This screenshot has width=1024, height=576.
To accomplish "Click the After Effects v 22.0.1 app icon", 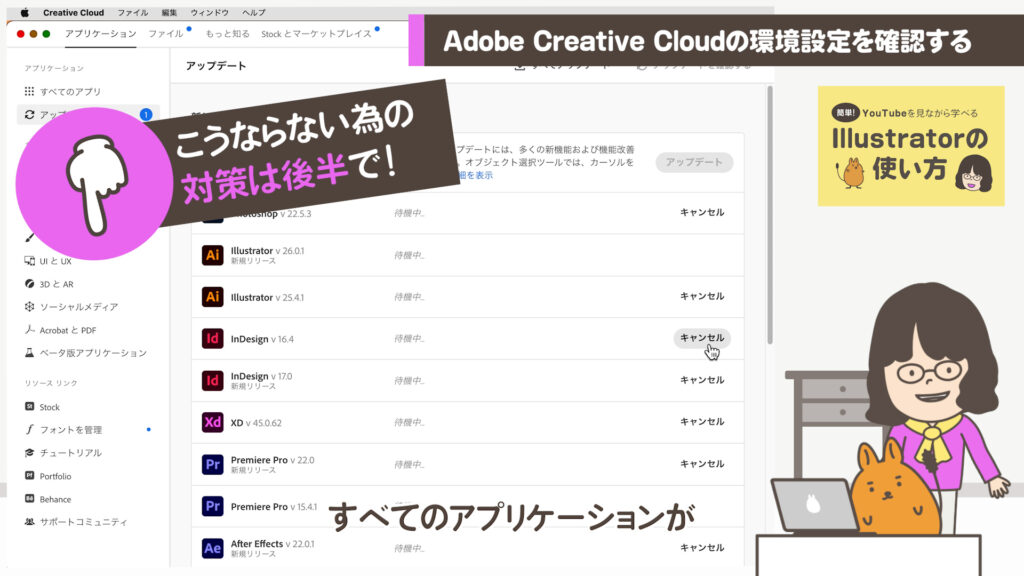I will (212, 548).
